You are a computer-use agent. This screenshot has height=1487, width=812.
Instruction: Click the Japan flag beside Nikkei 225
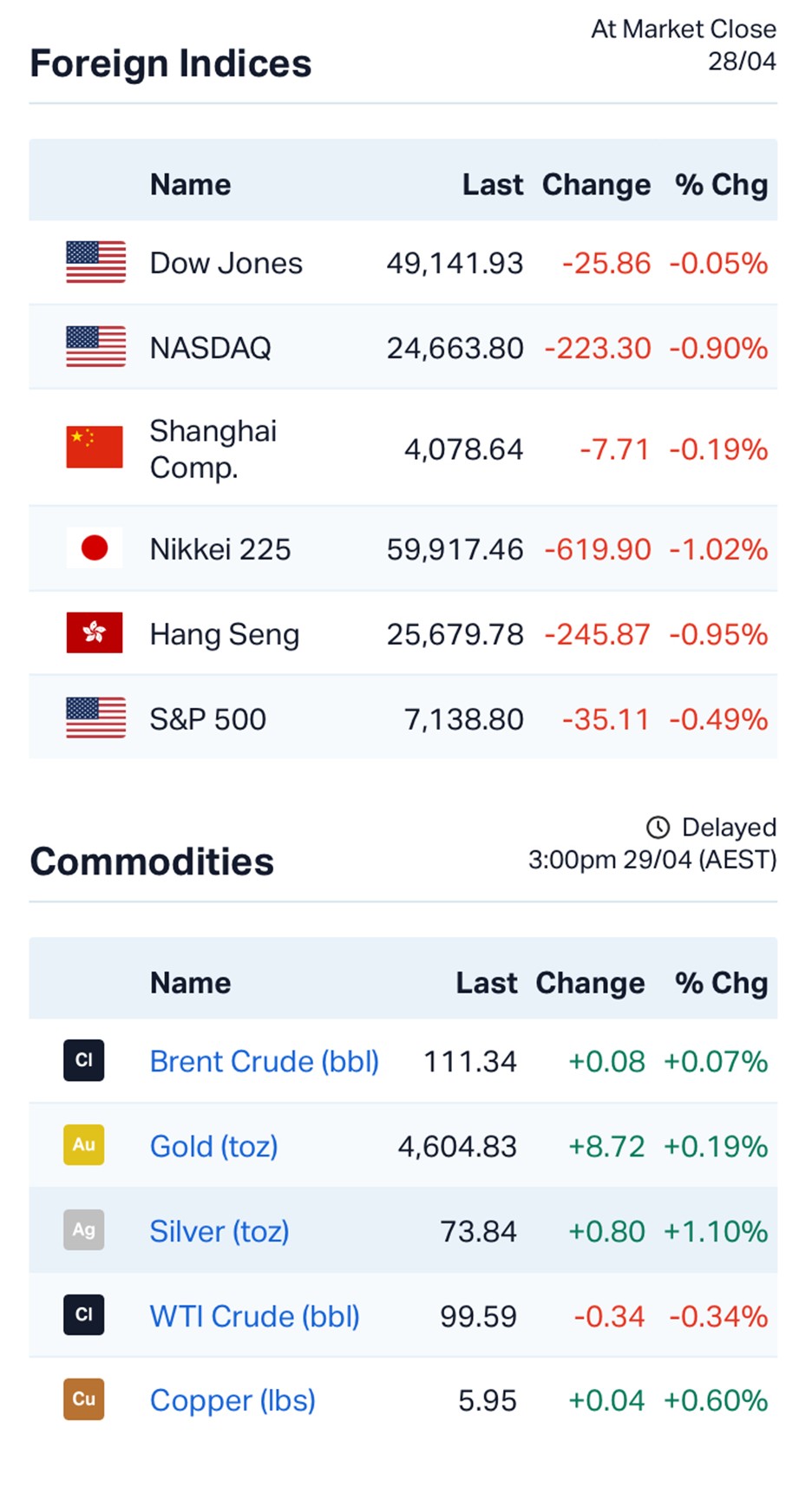point(95,548)
